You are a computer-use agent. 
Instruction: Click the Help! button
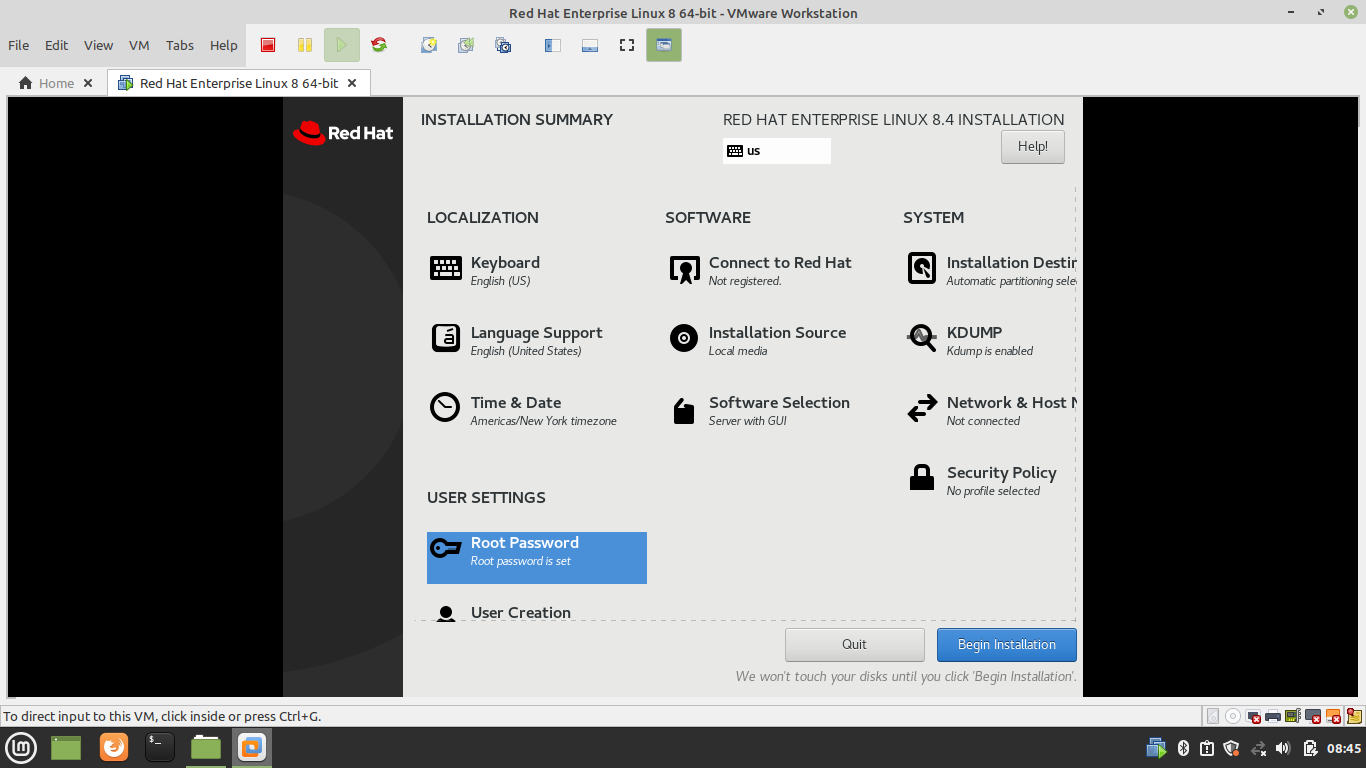point(1033,147)
